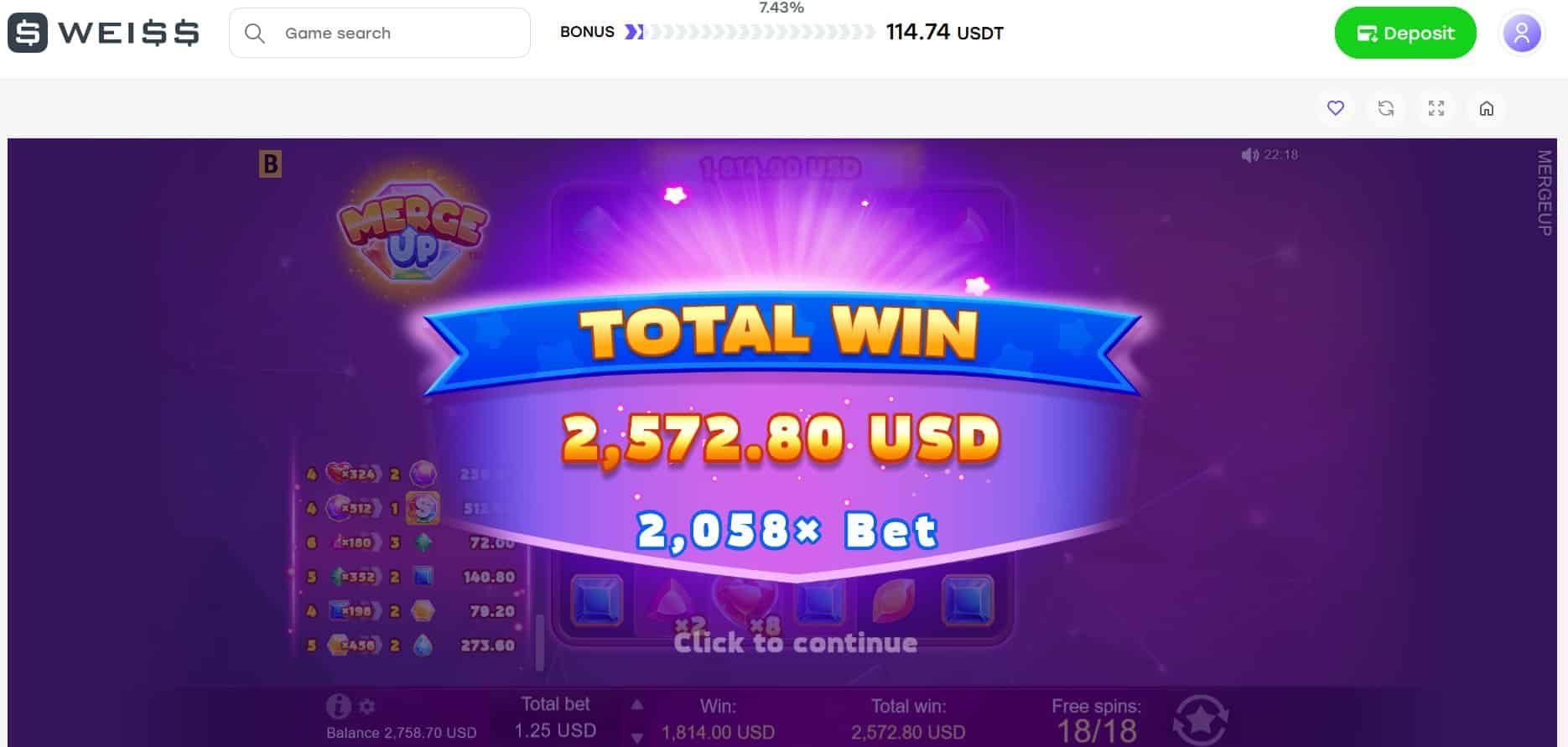Click into the Game search field
Viewport: 1568px width, 747px height.
[x=380, y=33]
